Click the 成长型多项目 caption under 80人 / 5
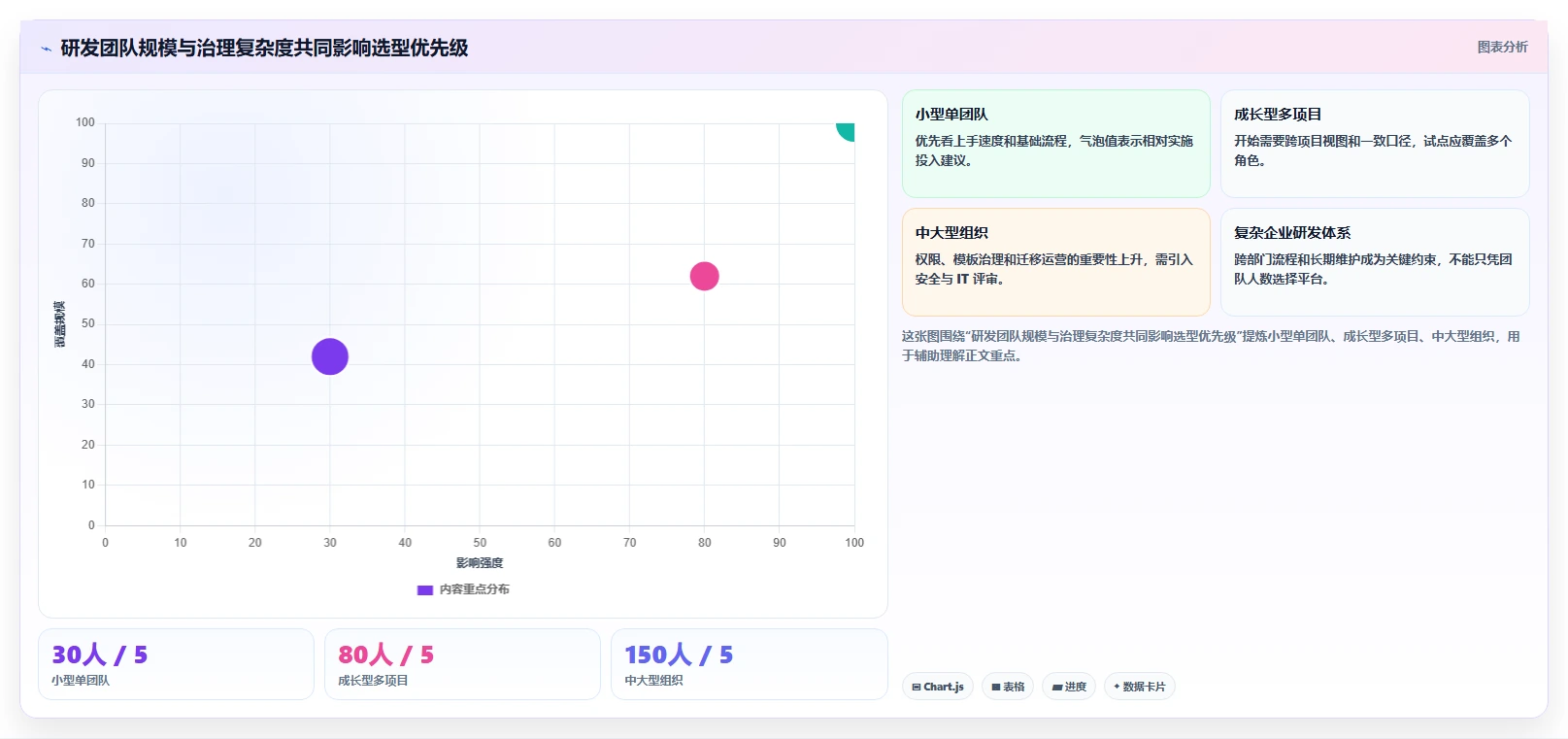The image size is (1568, 739). pyautogui.click(x=373, y=681)
